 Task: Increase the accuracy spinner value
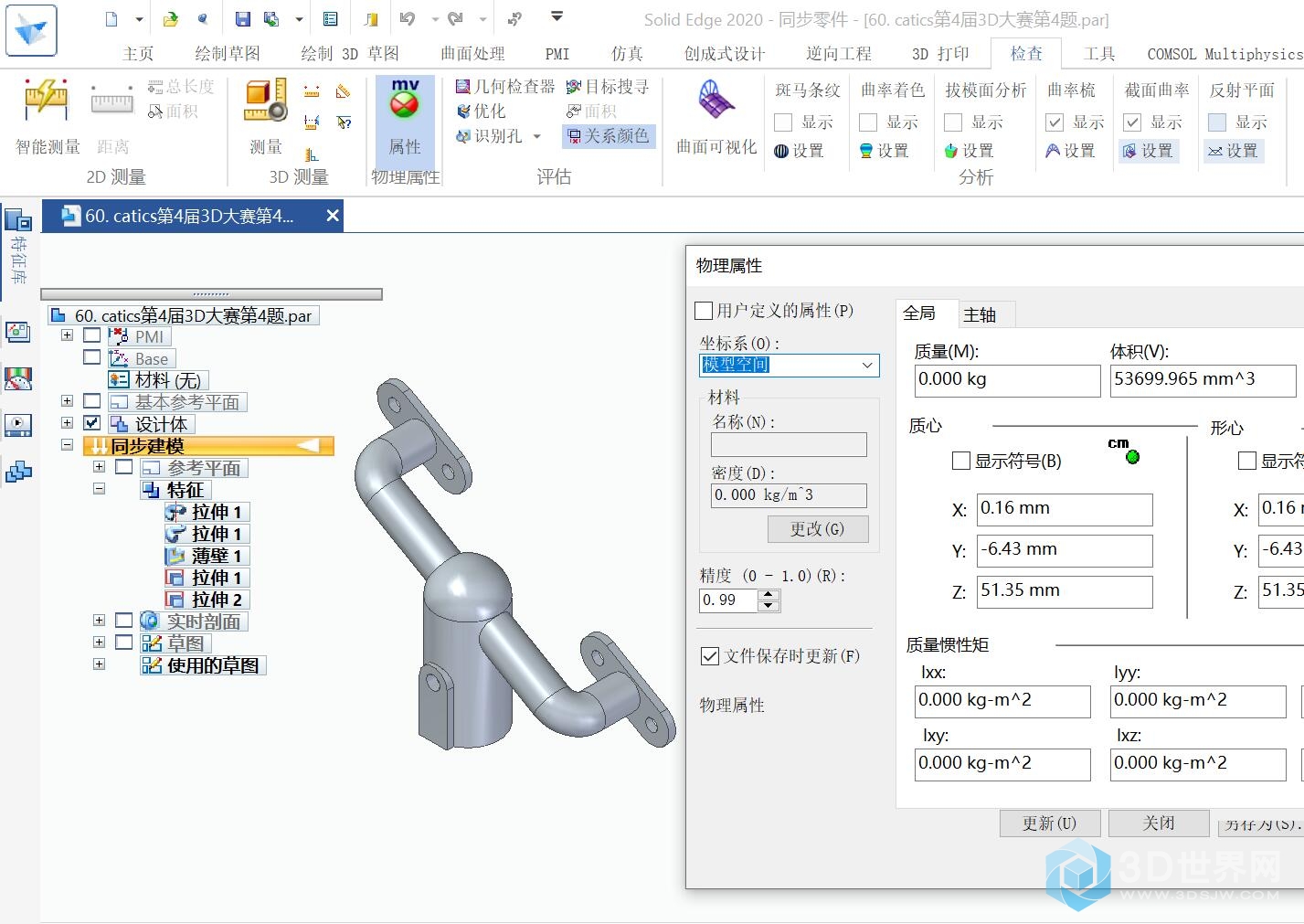tap(769, 594)
